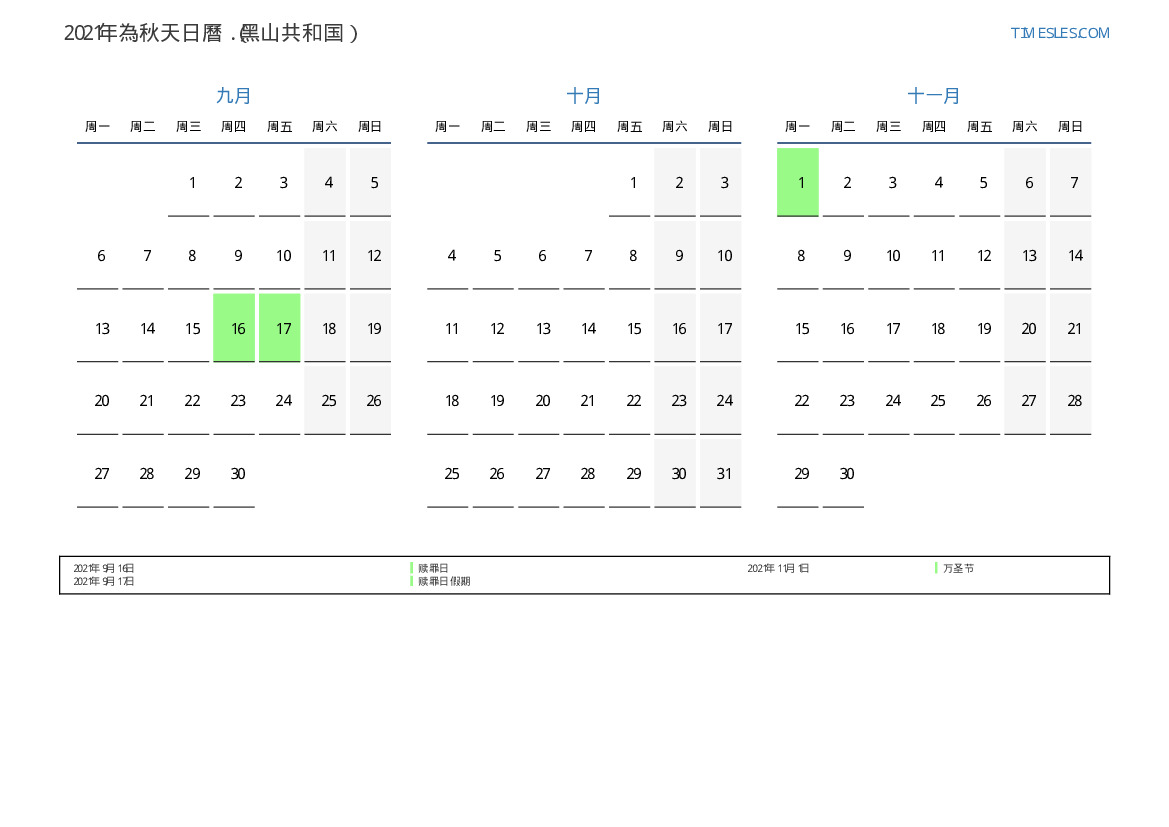Click the 万圣节 legend label
1169x827 pixels.
pyautogui.click(x=958, y=568)
